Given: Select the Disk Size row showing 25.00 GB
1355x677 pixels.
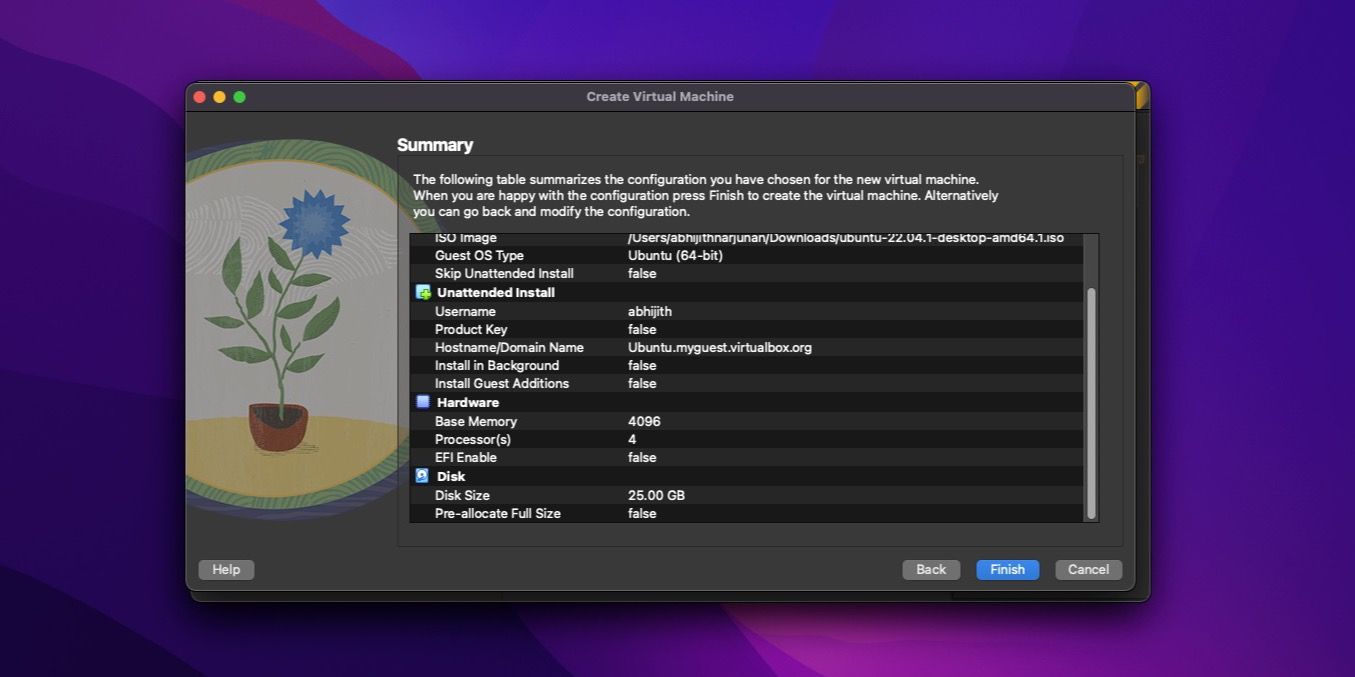Looking at the screenshot, I should tap(600, 495).
